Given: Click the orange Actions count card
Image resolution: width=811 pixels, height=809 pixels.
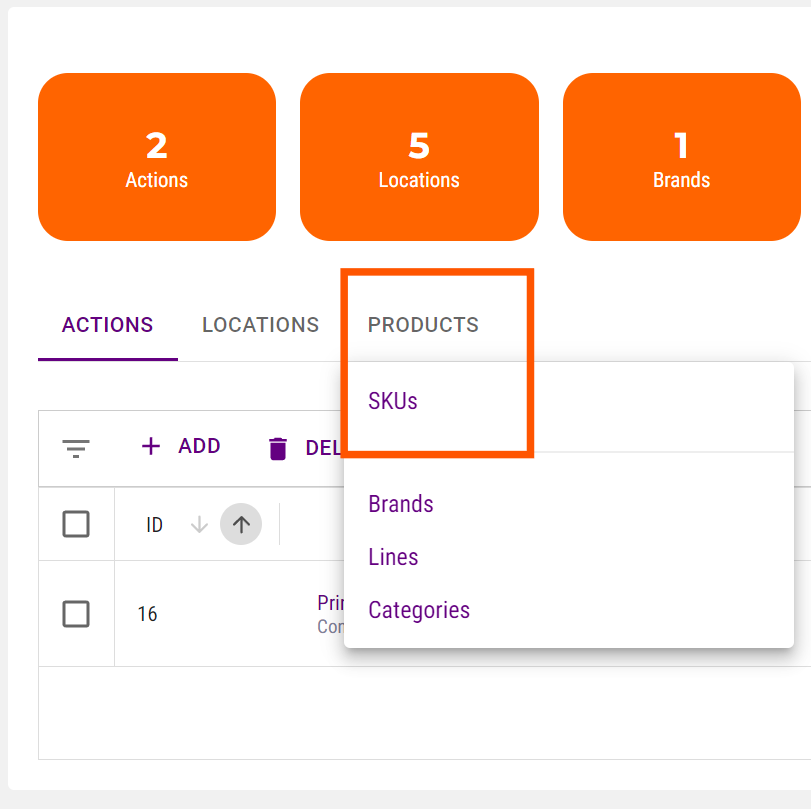Looking at the screenshot, I should click(157, 157).
